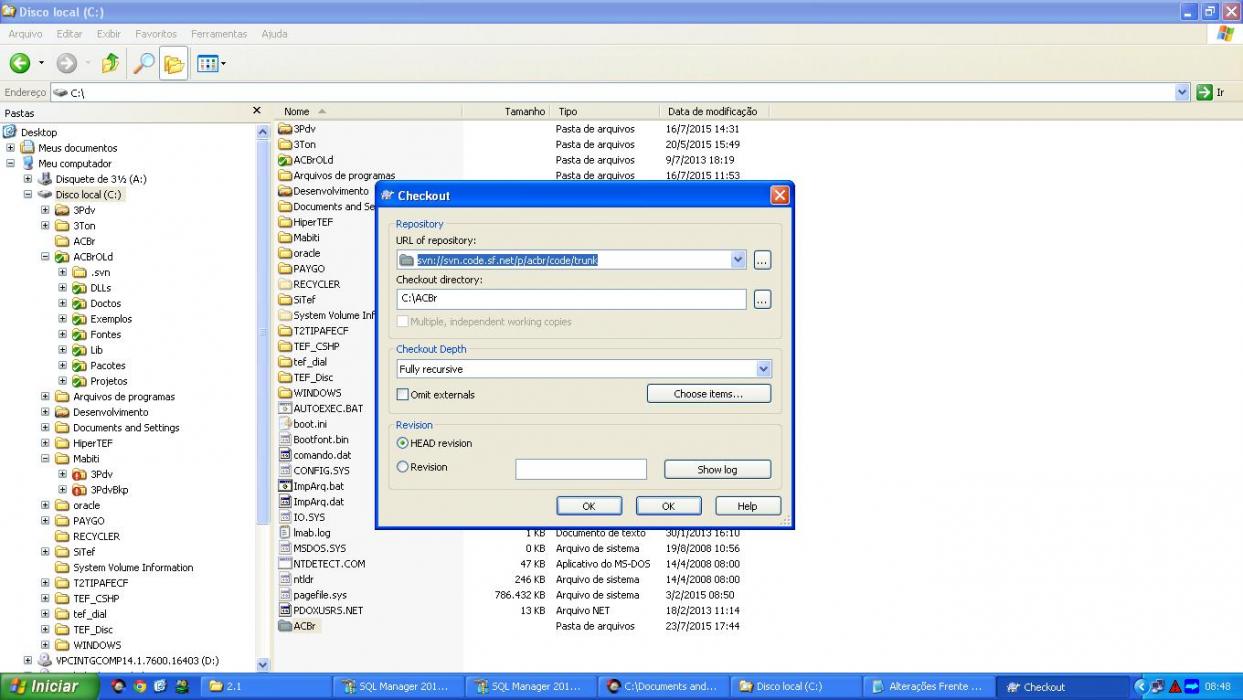Screen dimensions: 1243x700
Task: Click the Revision number input field
Action: (581, 469)
